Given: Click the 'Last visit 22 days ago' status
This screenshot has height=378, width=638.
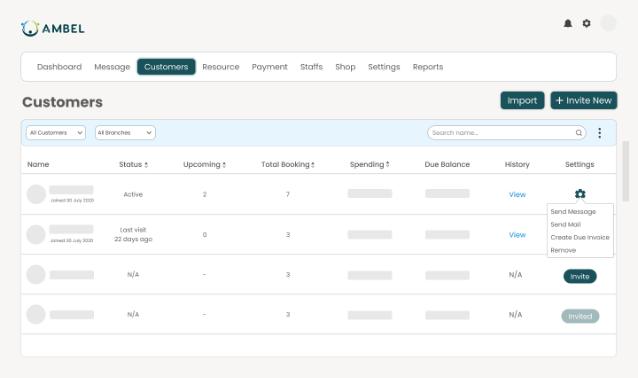Looking at the screenshot, I should [x=133, y=234].
